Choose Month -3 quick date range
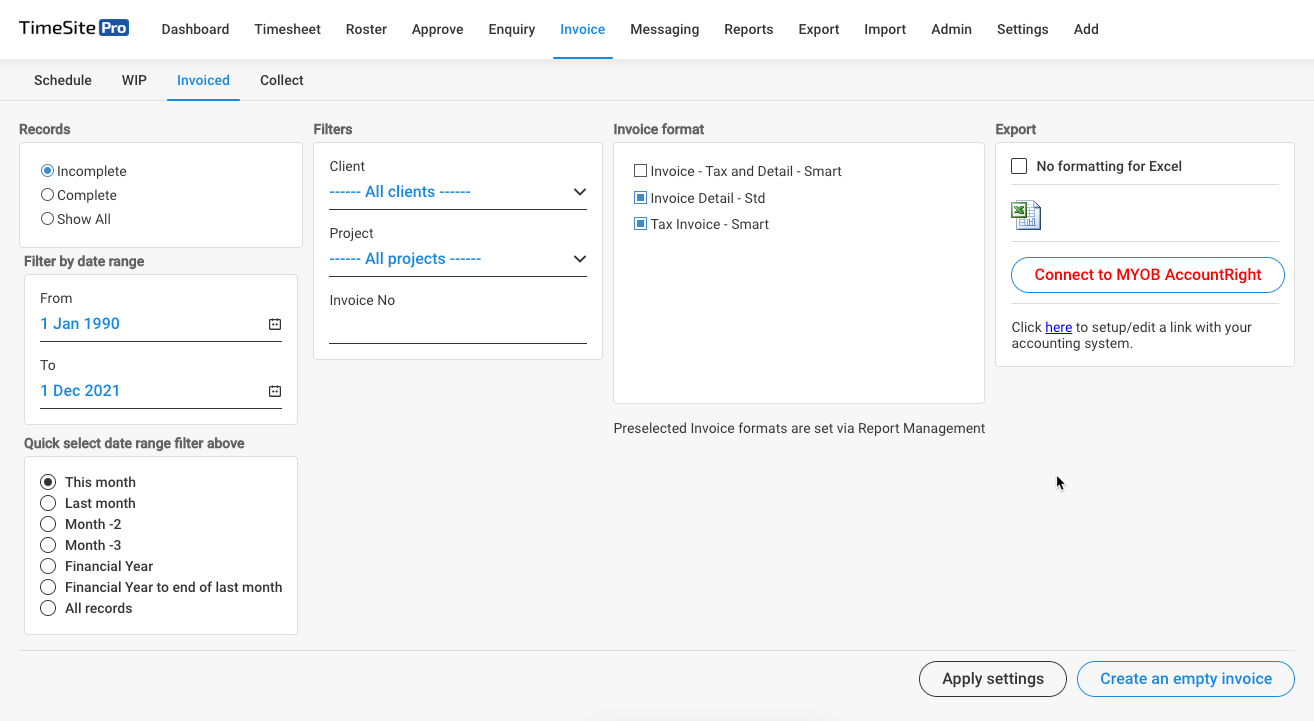Viewport: 1314px width, 721px height. (x=48, y=545)
